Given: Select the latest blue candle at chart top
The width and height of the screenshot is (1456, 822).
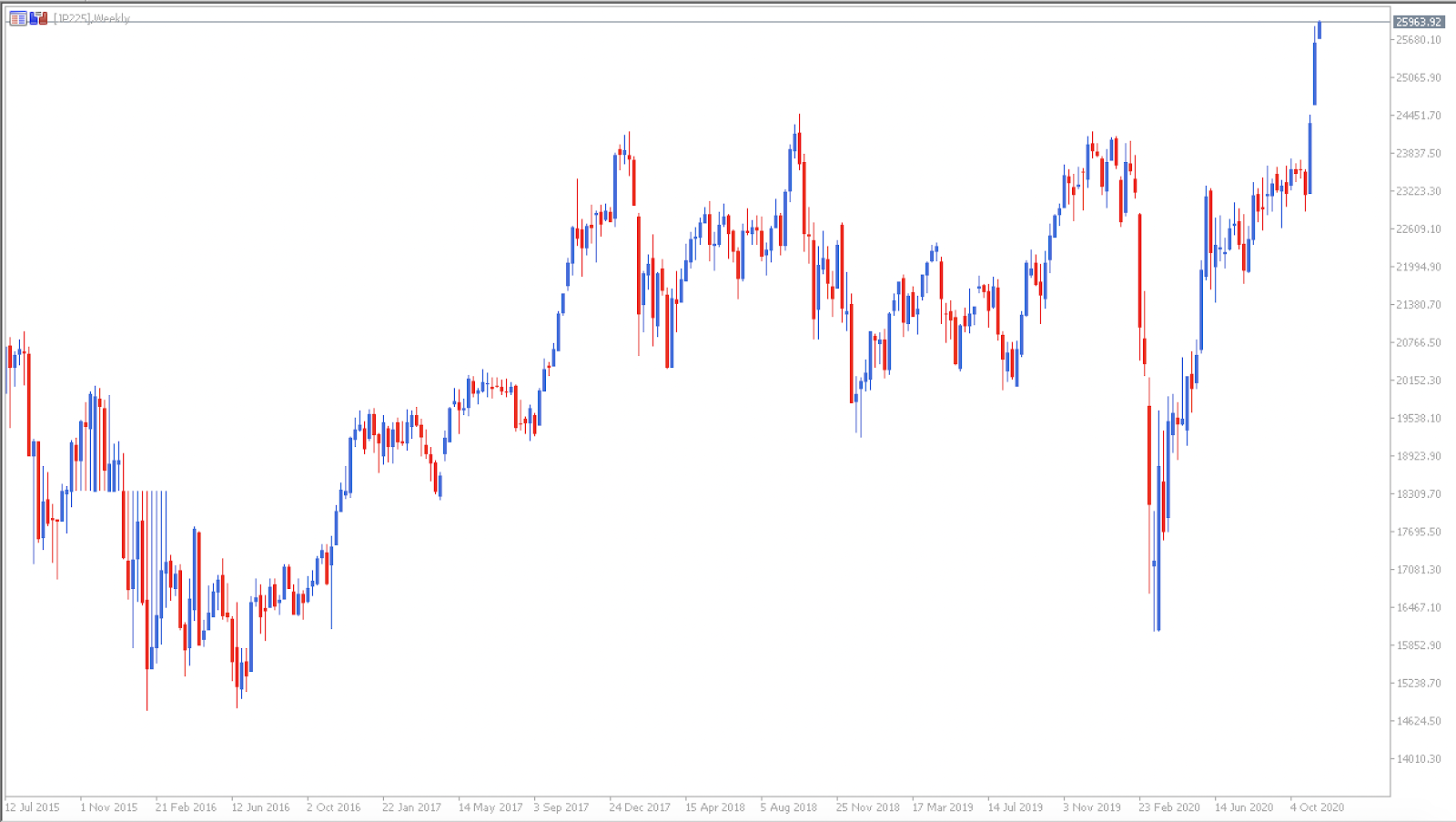Looking at the screenshot, I should [x=1319, y=30].
